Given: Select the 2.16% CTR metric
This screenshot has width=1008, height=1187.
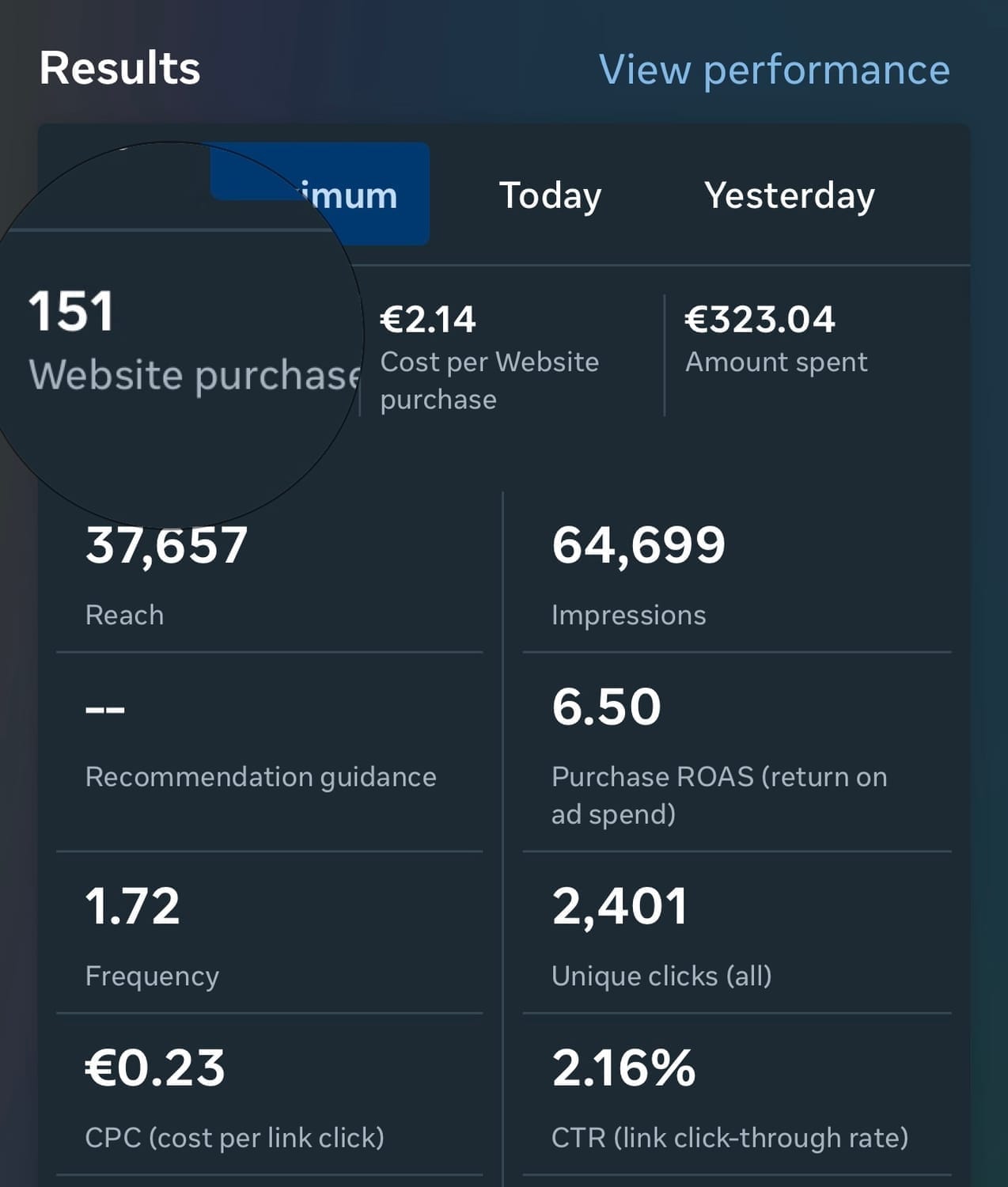Looking at the screenshot, I should click(623, 1068).
